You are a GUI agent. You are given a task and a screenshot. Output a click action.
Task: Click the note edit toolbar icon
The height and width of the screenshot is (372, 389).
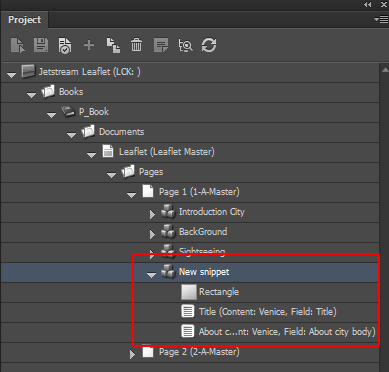161,45
